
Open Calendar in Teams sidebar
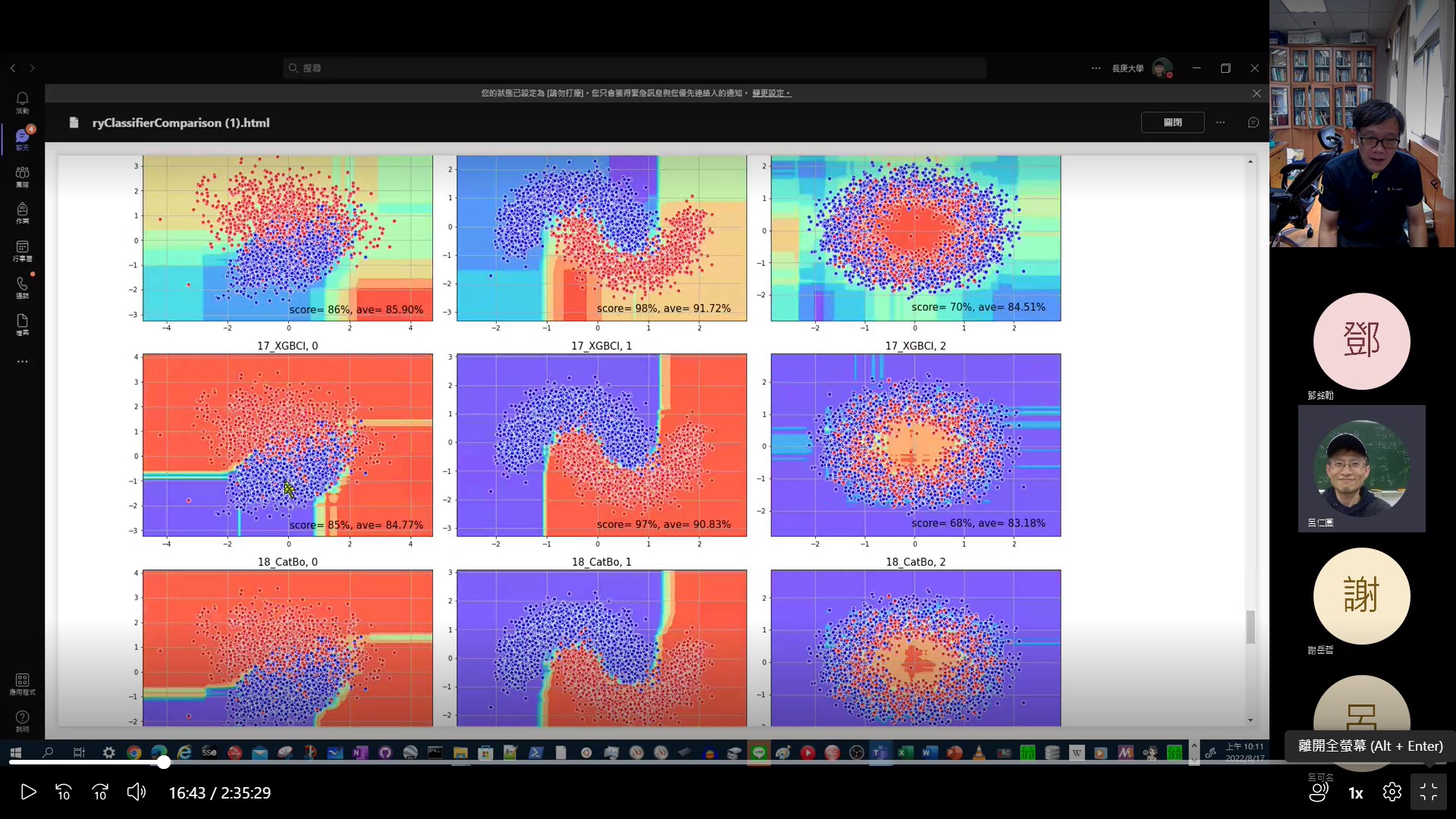pos(22,250)
